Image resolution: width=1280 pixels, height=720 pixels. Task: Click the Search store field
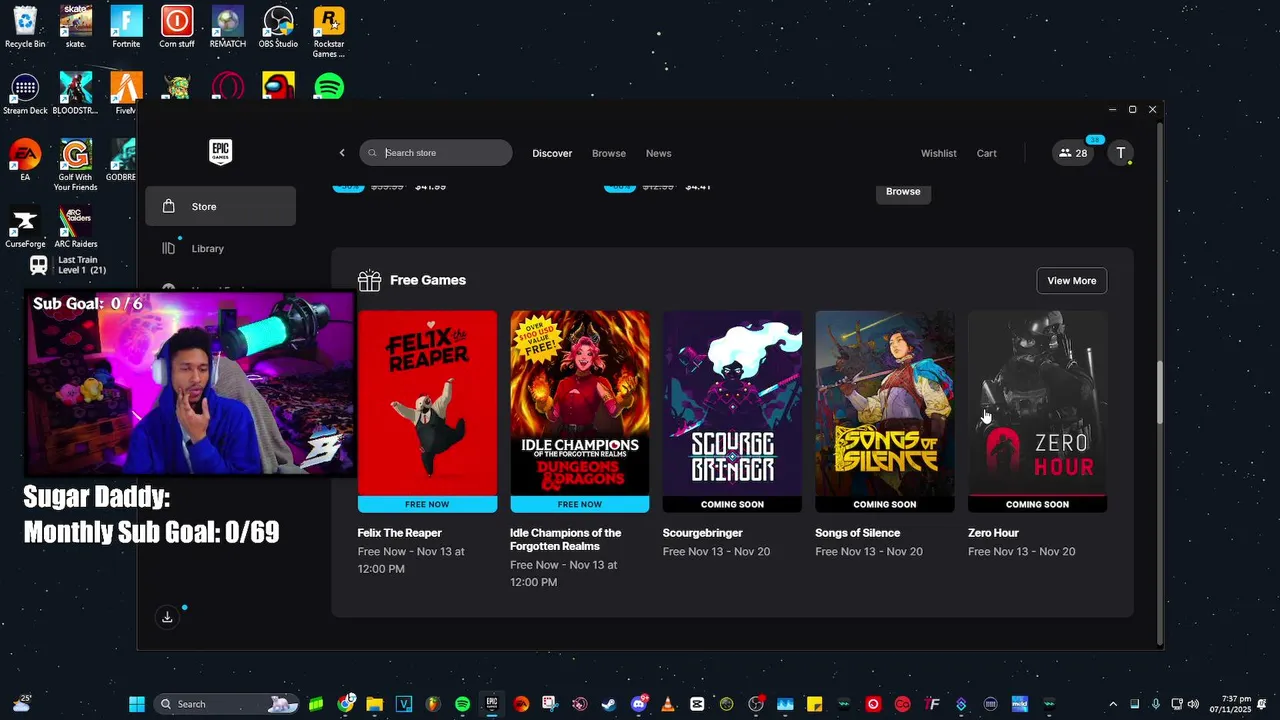tap(436, 153)
